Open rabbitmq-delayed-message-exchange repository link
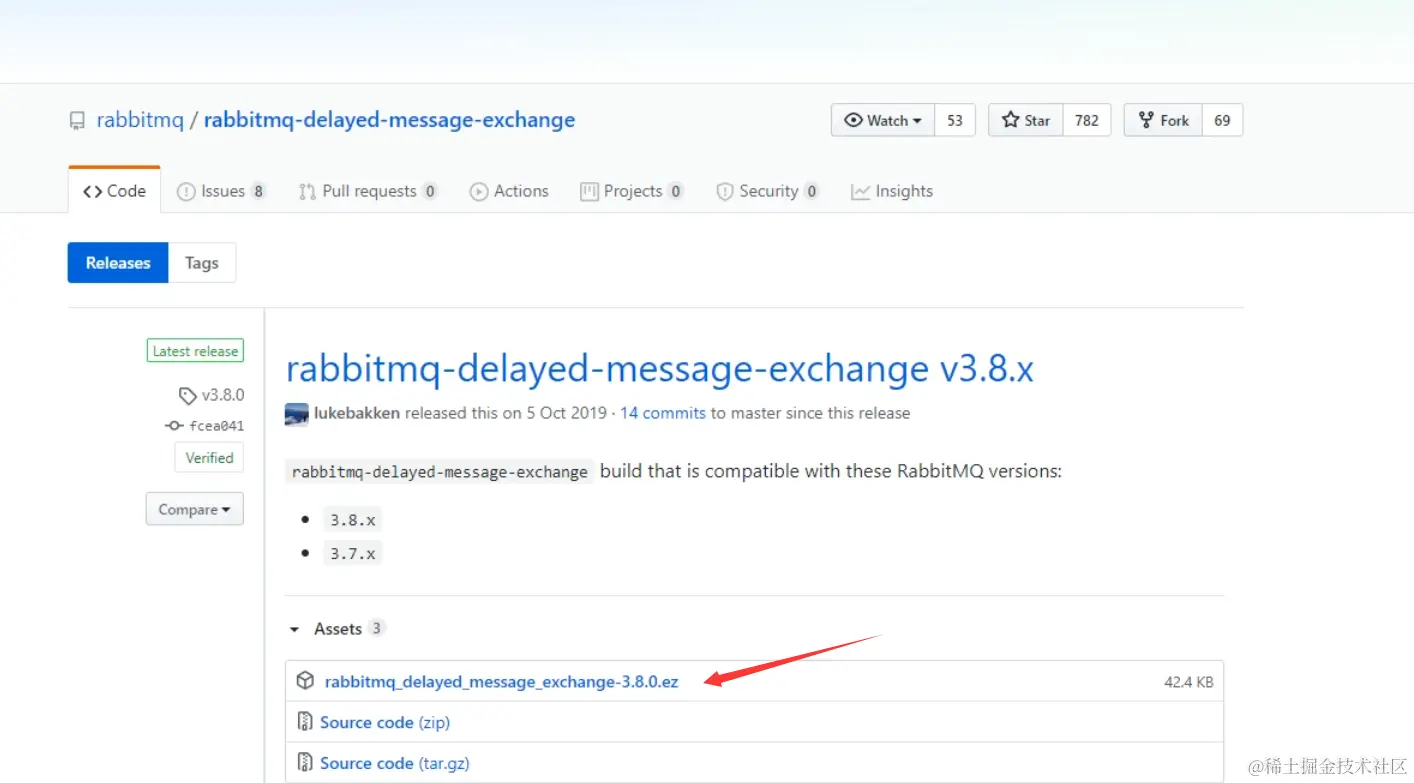 click(389, 120)
